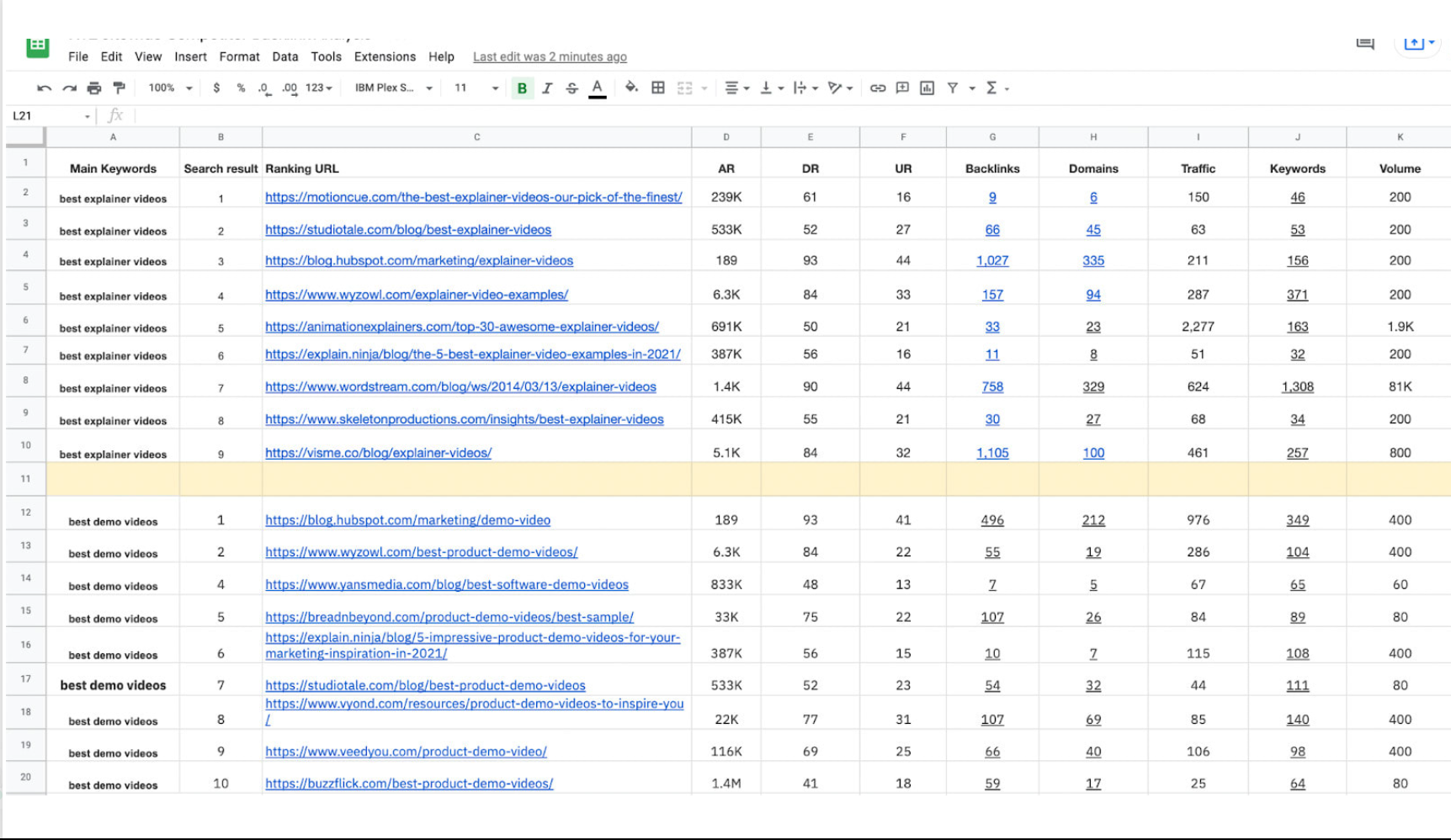Toggle italic formatting
Viewport: 1451px width, 840px height.
547,88
